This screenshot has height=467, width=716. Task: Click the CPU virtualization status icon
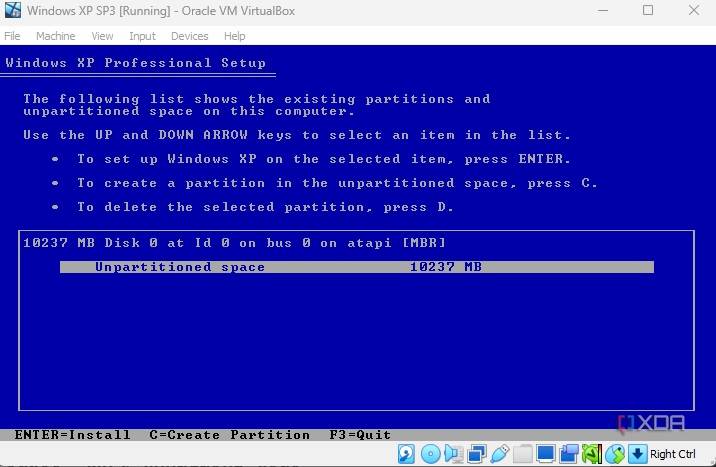592,454
